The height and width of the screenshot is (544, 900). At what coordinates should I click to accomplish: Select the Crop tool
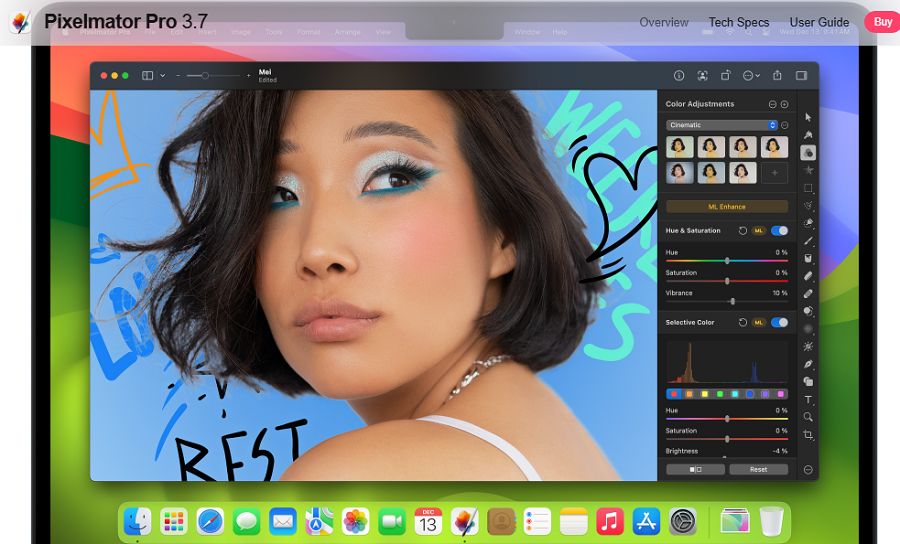808,435
